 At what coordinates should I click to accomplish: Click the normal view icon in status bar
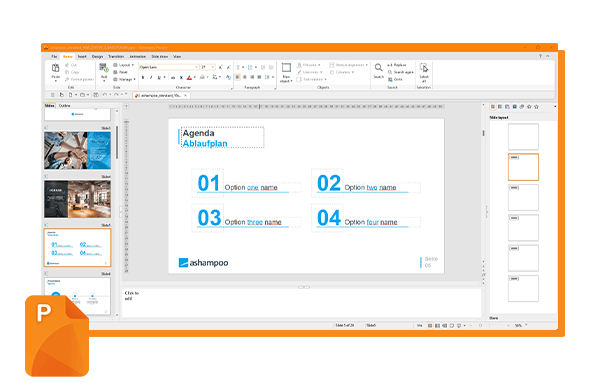(430, 325)
